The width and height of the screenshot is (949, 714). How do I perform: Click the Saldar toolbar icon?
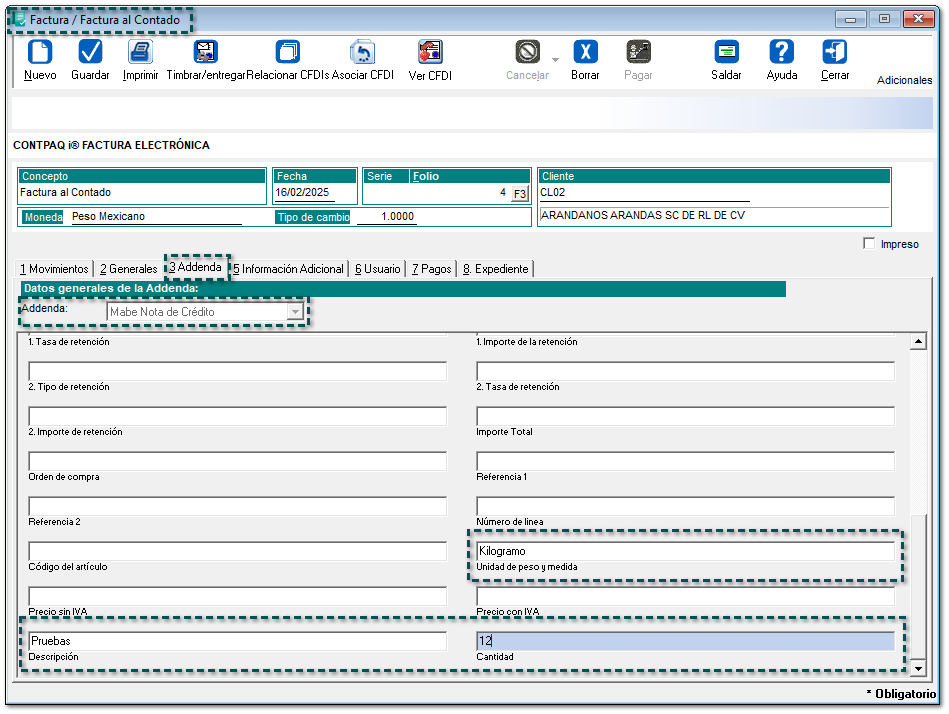[726, 53]
